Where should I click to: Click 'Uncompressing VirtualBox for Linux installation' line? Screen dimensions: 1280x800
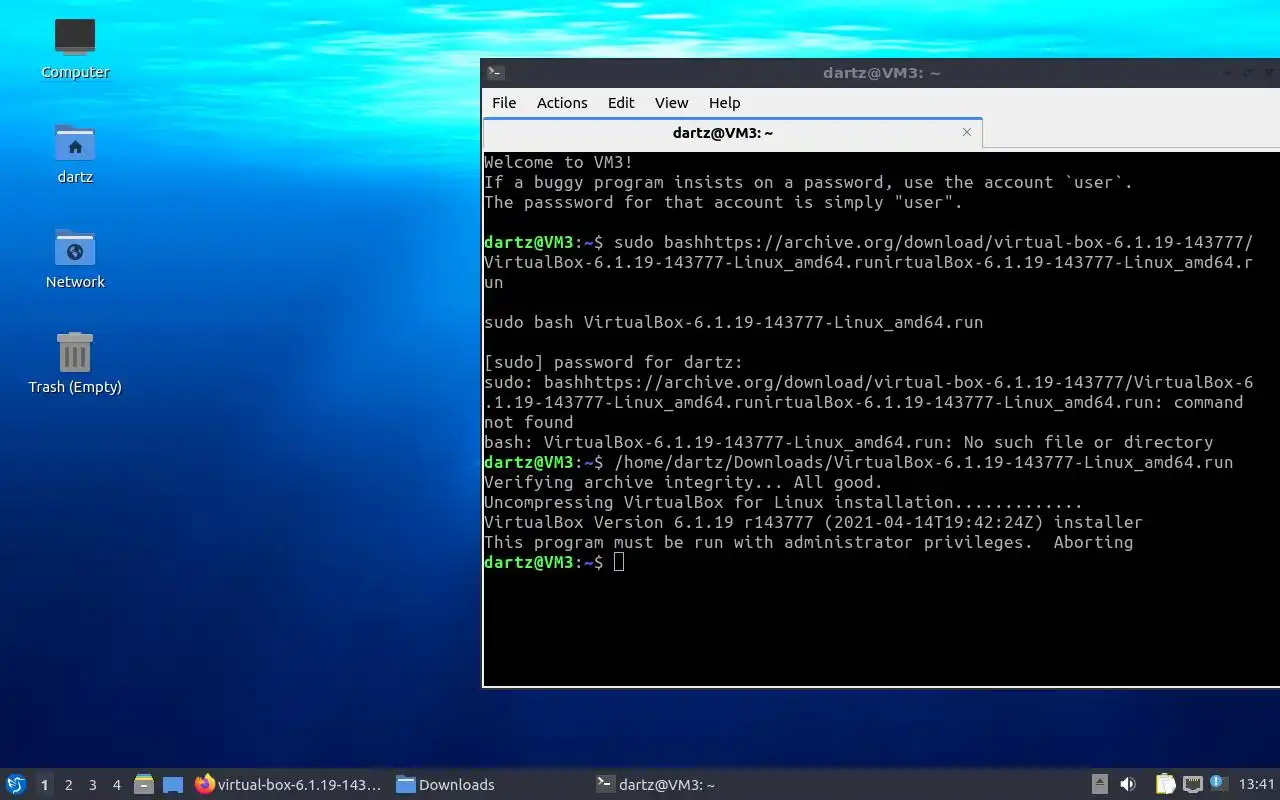pos(783,502)
